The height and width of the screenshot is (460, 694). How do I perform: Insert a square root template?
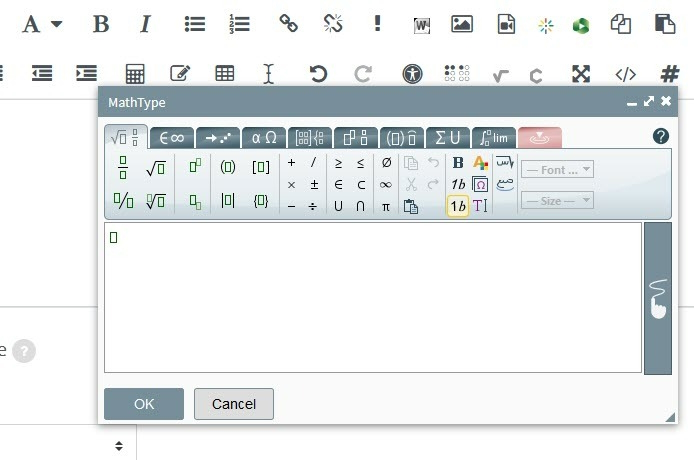click(156, 168)
